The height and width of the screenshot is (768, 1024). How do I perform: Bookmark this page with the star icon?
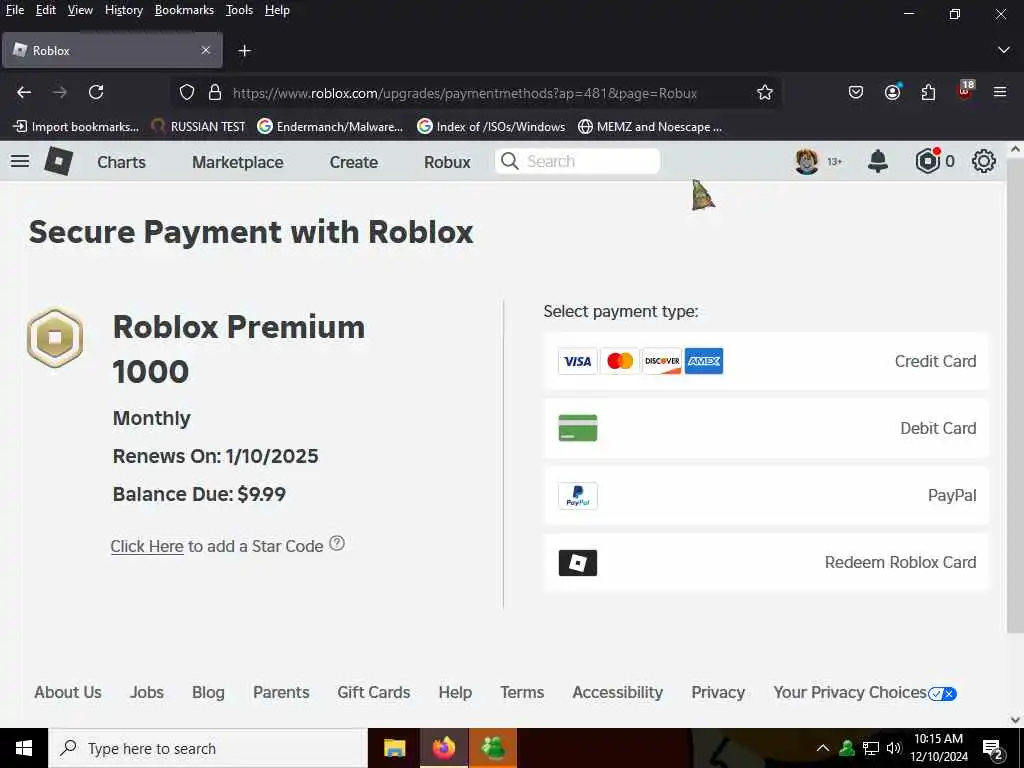point(765,93)
